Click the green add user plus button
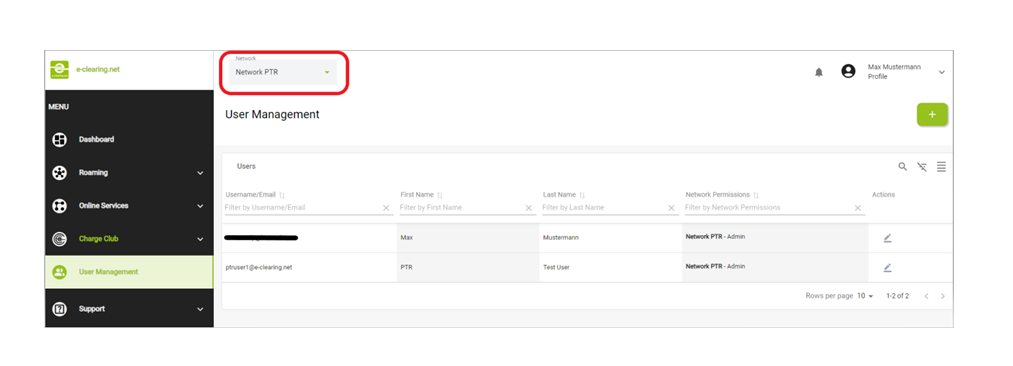This screenshot has height=366, width=1013. 932,114
